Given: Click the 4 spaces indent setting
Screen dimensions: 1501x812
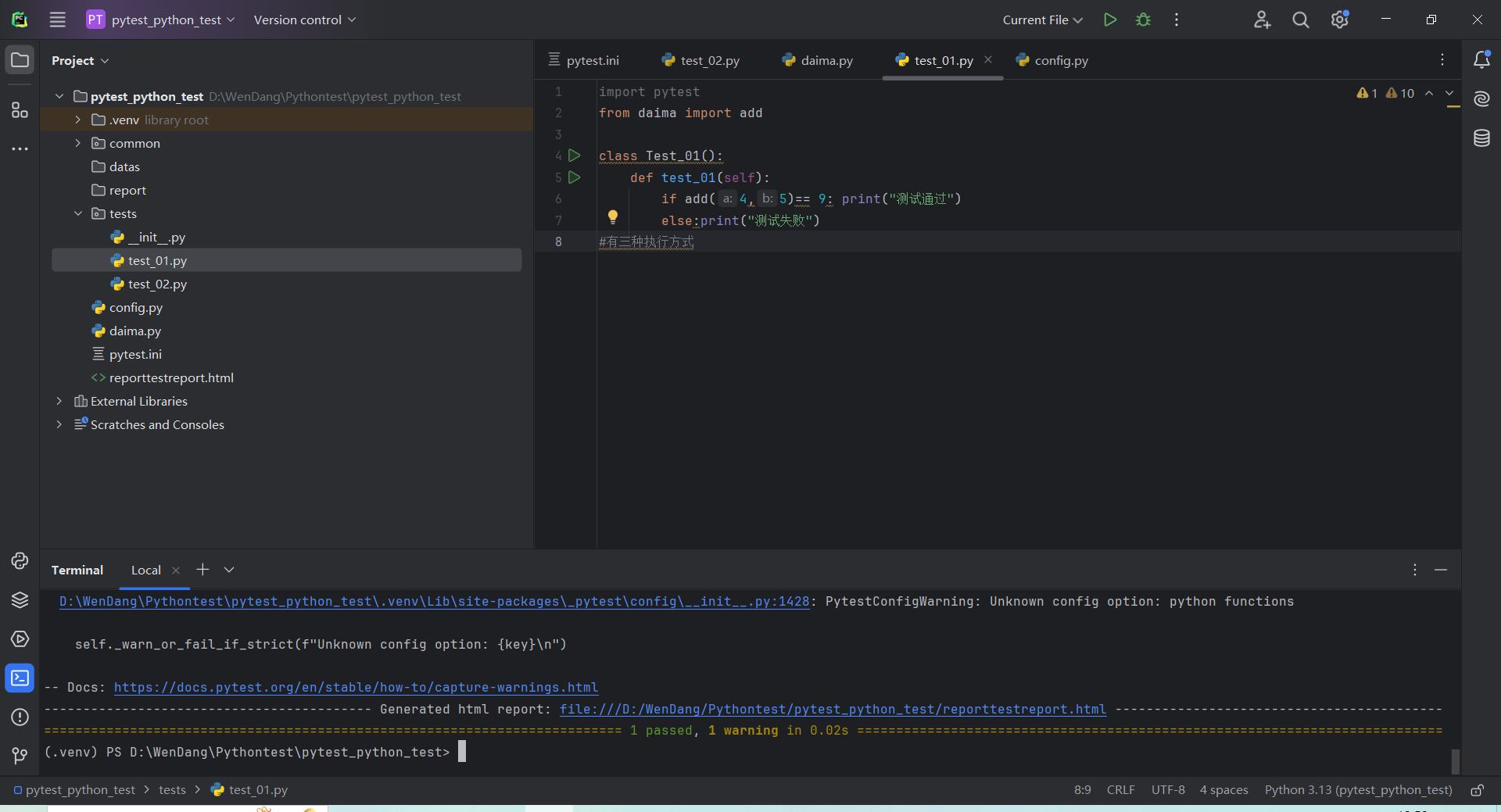Looking at the screenshot, I should tap(1224, 790).
